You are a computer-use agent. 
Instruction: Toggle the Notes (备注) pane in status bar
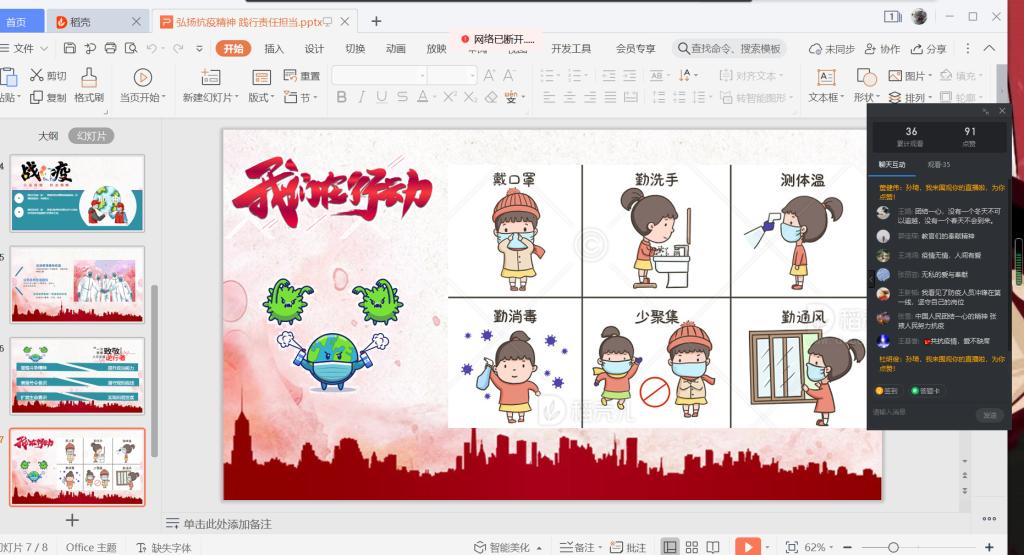pyautogui.click(x=577, y=547)
